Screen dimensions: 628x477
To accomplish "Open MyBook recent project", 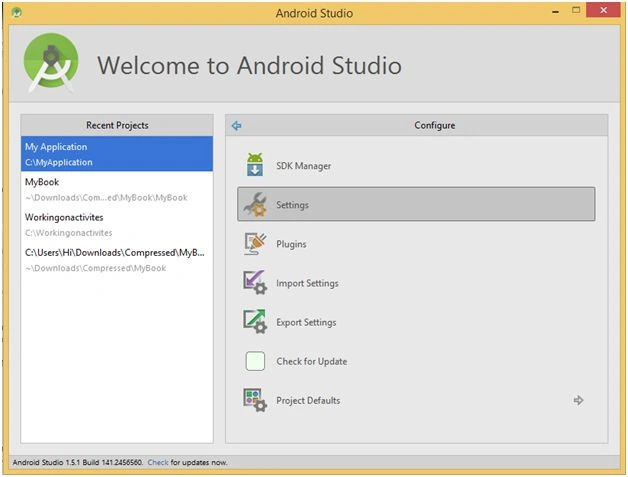I will pos(117,189).
